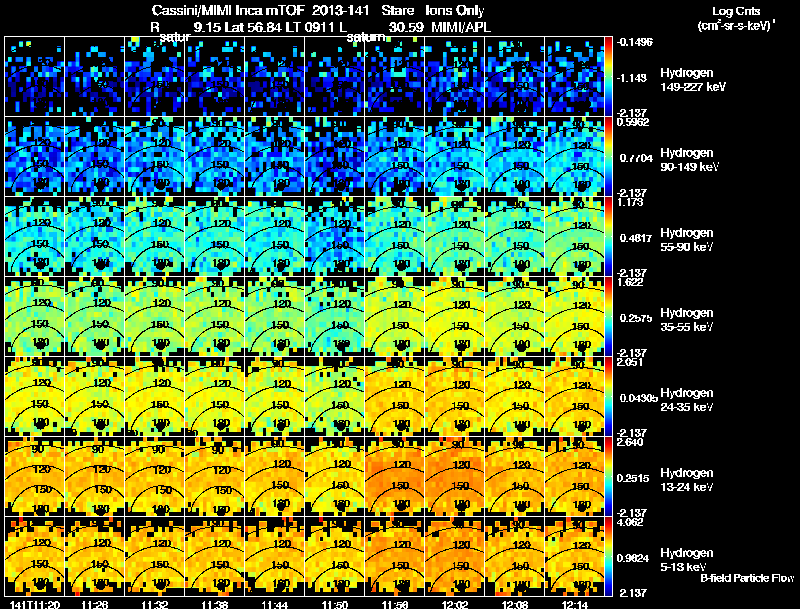Click the 12:02 time label
Image resolution: width=800 pixels, height=609 pixels.
[455, 604]
